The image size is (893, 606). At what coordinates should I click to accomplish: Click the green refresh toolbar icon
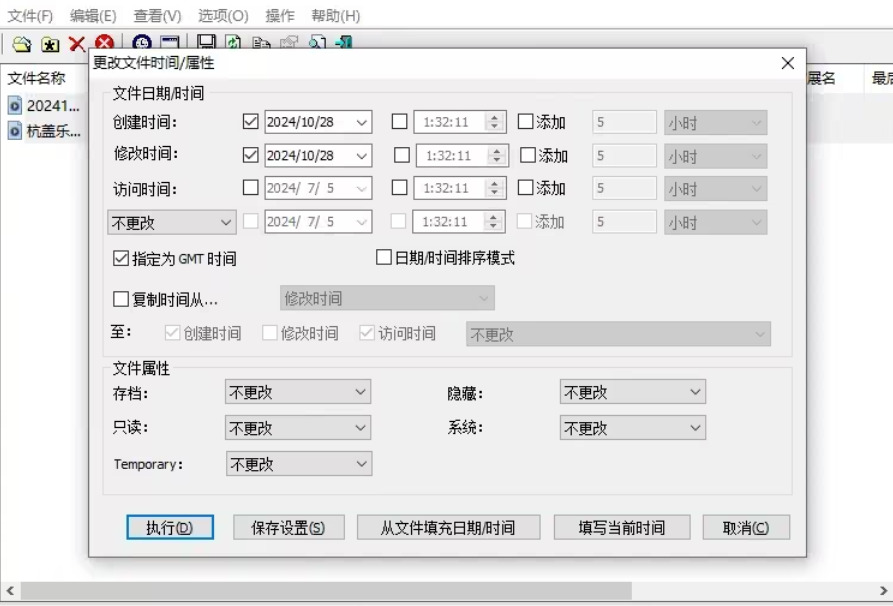click(x=234, y=42)
